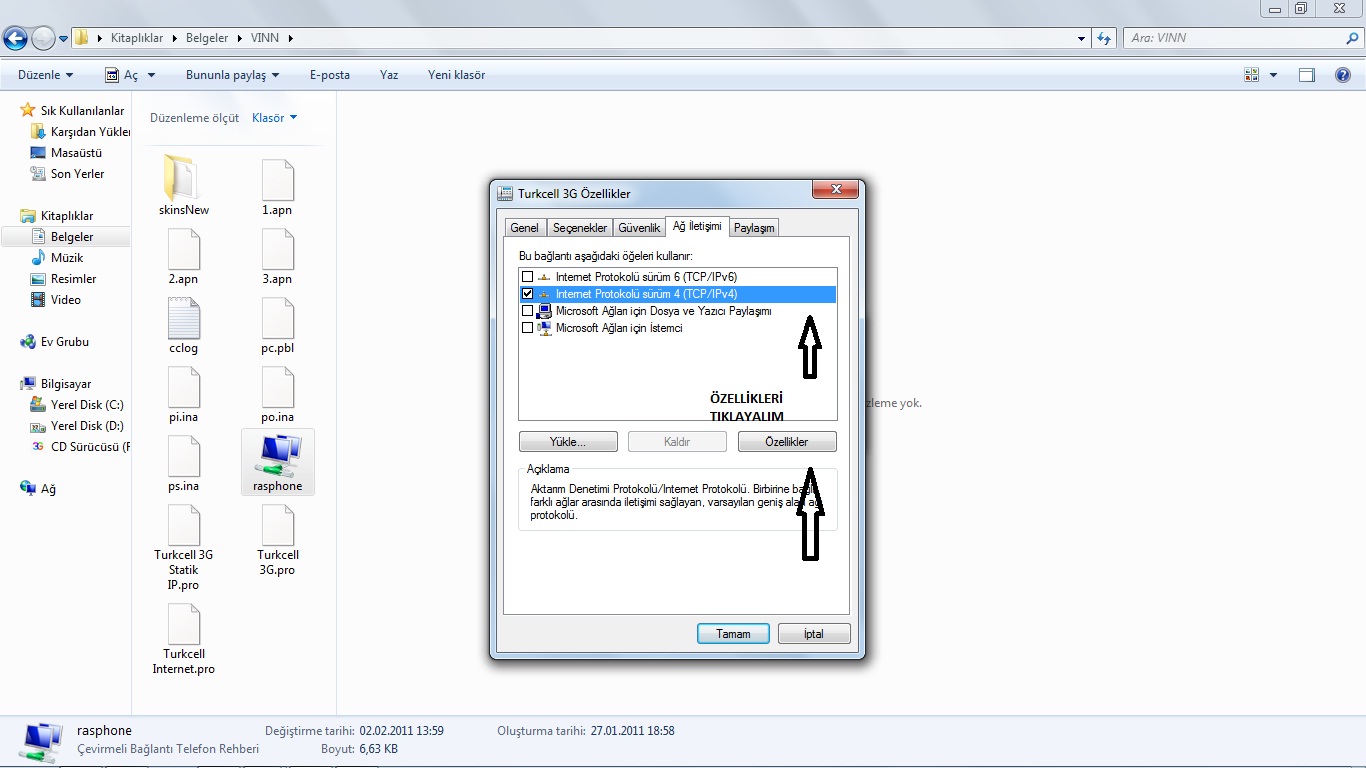Cancel with the İptal button
Viewport: 1366px width, 768px height.
click(814, 634)
